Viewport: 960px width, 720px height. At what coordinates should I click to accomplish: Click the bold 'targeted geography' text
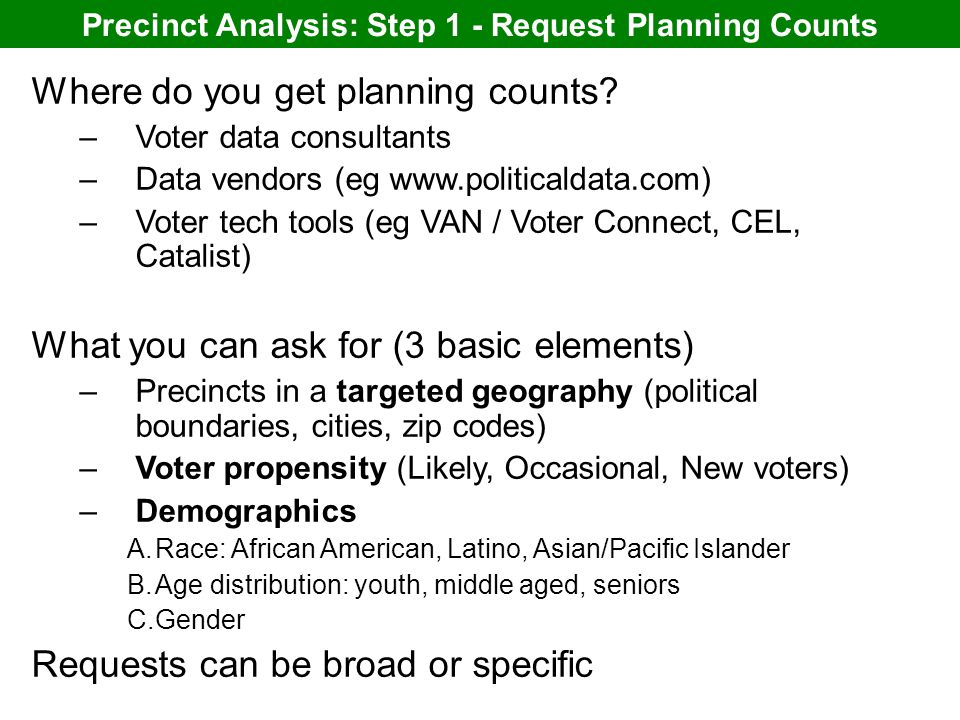pyautogui.click(x=484, y=392)
